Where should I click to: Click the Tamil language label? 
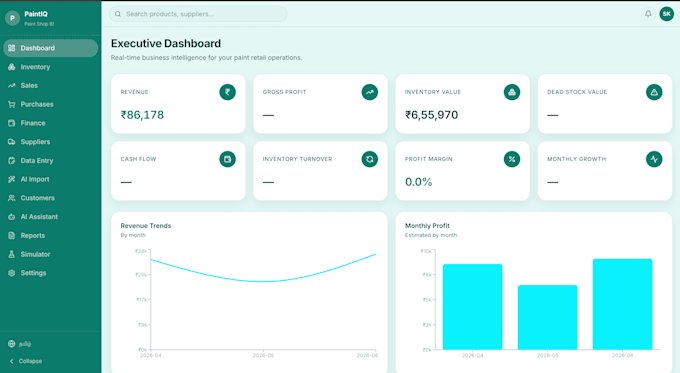coord(25,344)
